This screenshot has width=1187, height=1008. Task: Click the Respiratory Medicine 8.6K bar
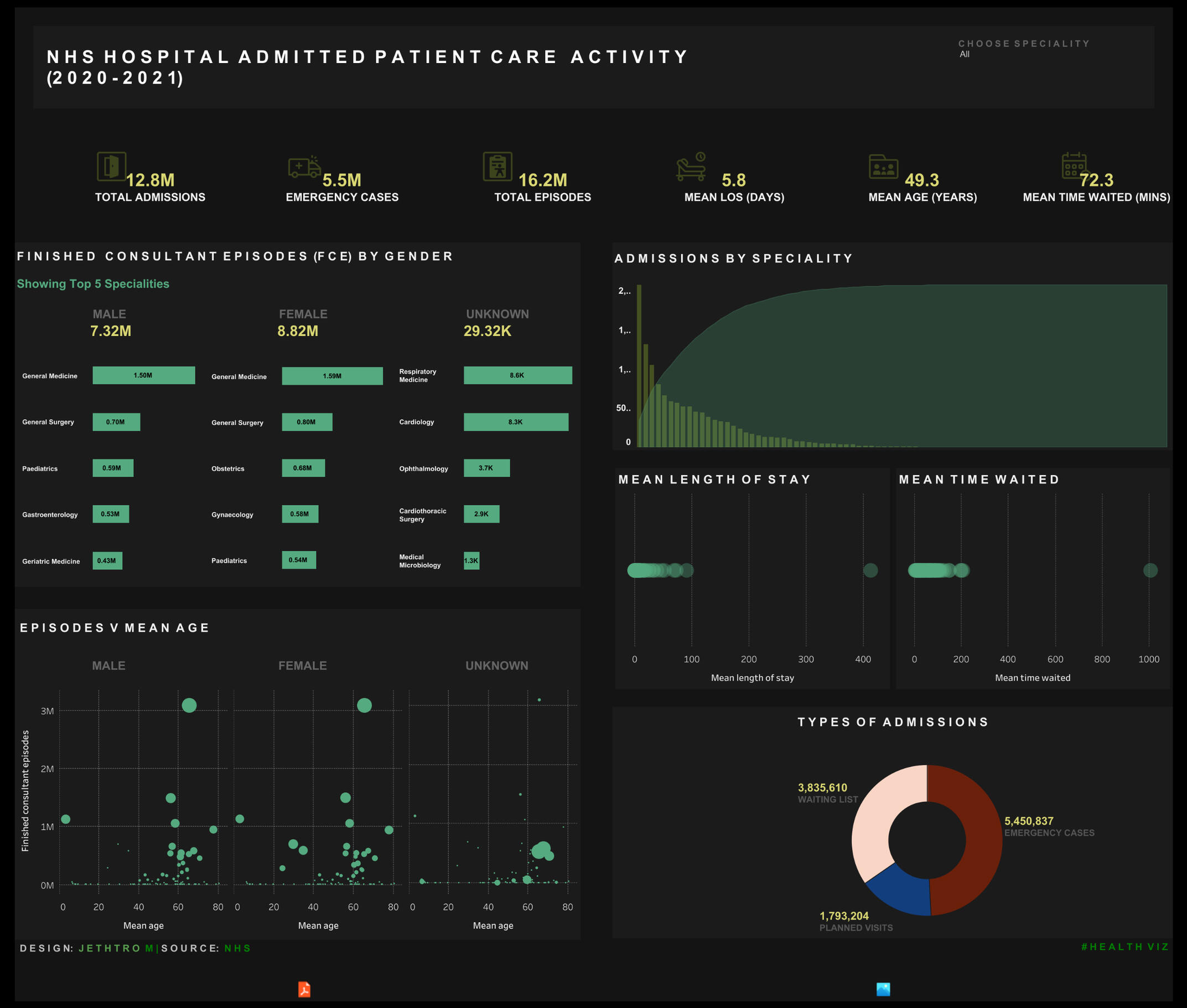click(x=517, y=376)
